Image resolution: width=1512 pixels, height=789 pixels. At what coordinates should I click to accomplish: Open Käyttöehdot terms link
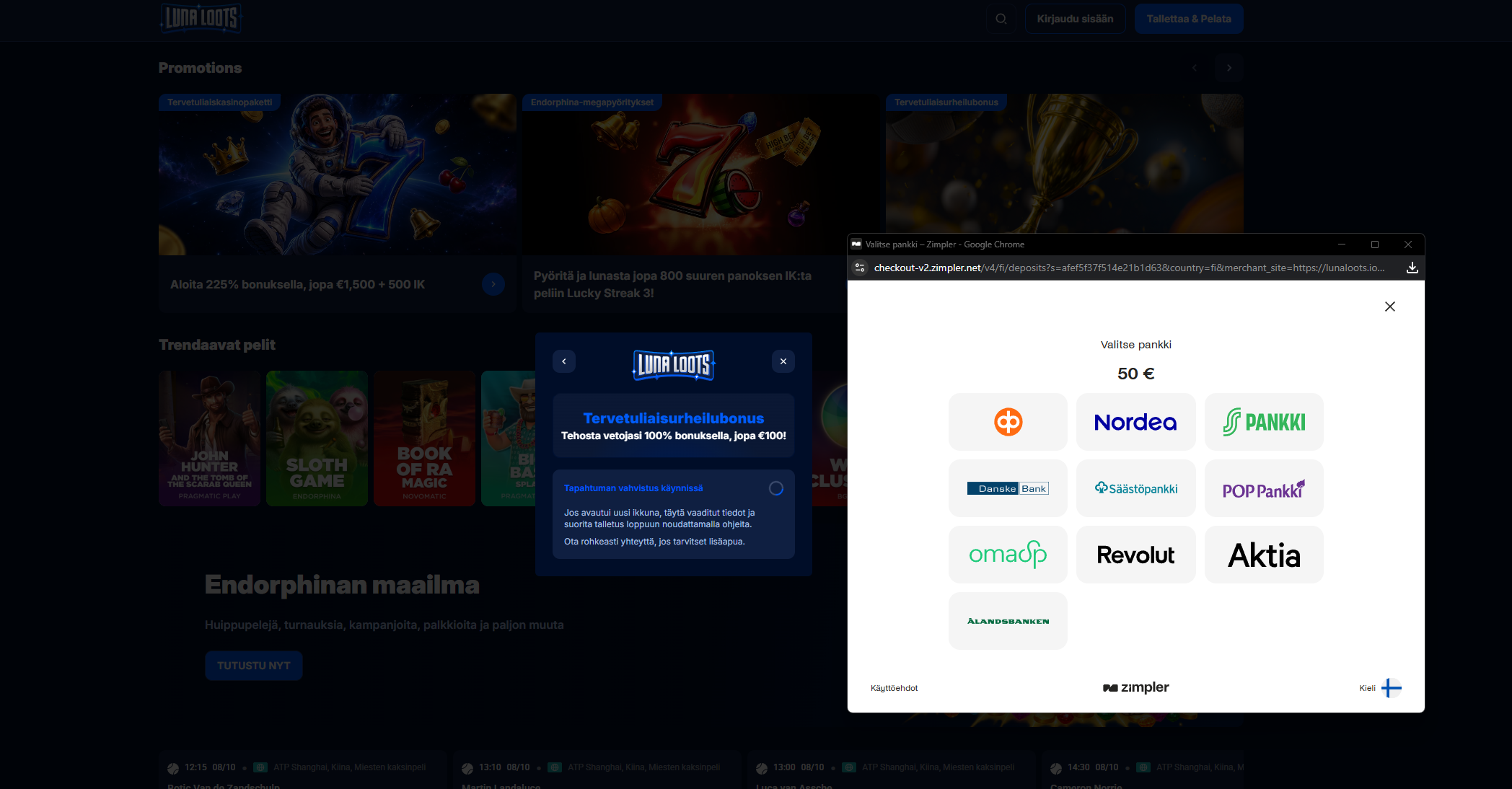click(894, 688)
